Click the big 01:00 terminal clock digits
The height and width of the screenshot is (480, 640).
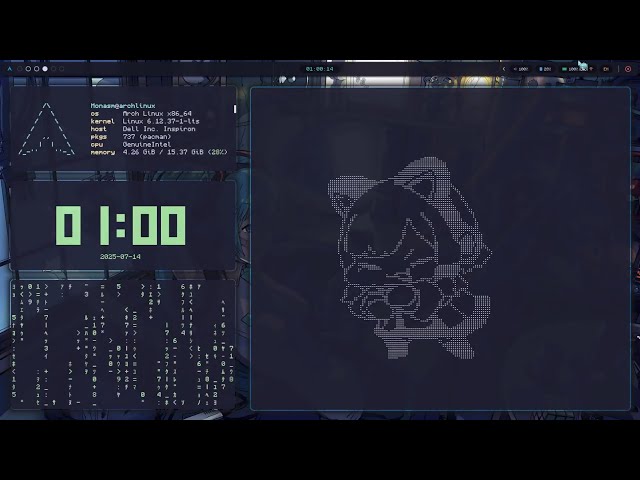click(120, 225)
